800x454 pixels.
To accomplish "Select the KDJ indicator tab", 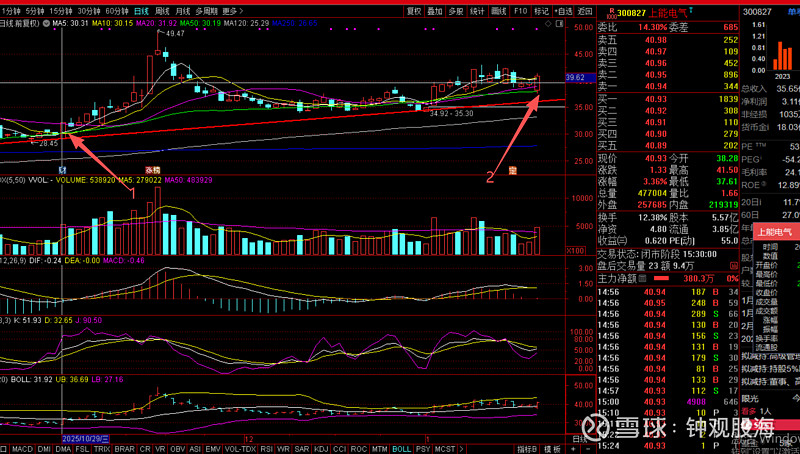I will tap(321, 449).
